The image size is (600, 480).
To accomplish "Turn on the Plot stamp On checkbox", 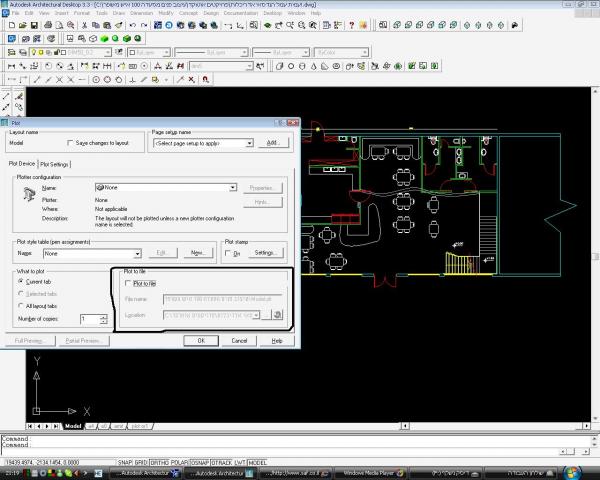I will tap(228, 253).
